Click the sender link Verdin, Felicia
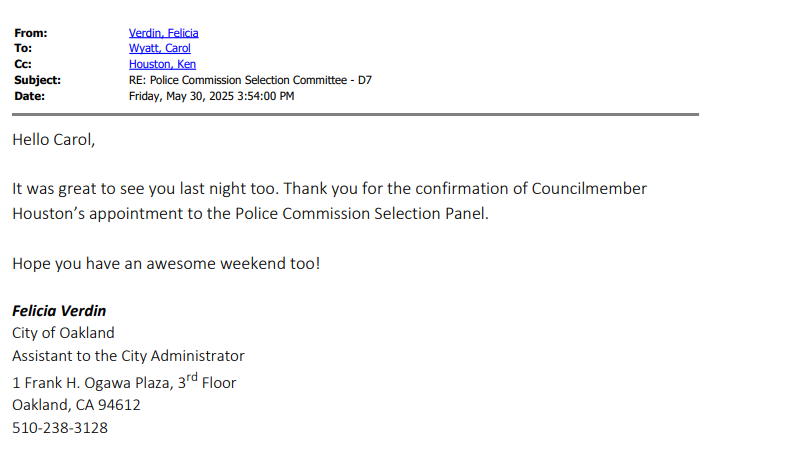Screen dimensions: 795x473 163,33
